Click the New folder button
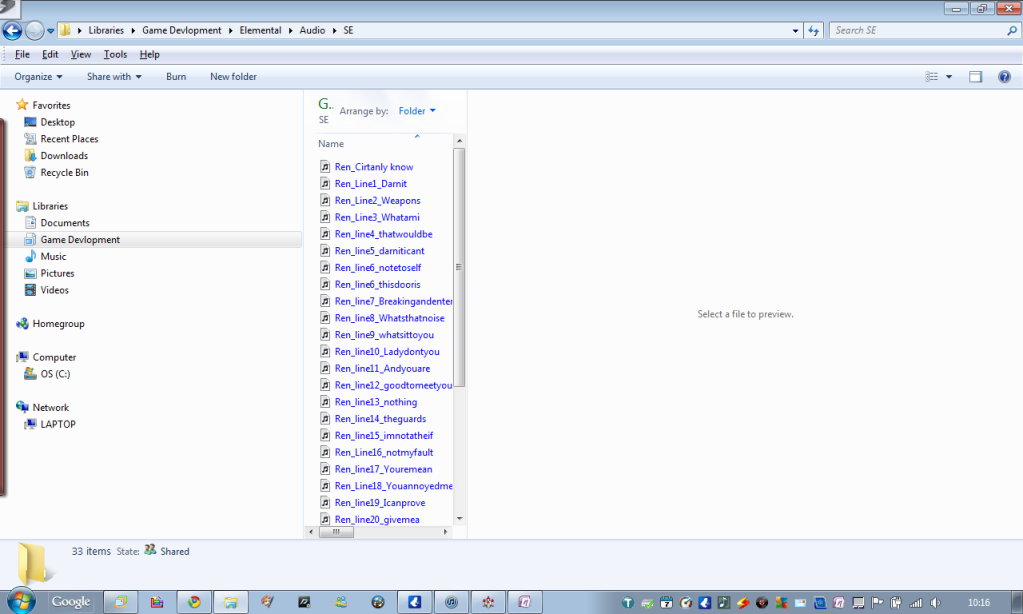1023x614 pixels. coord(233,77)
